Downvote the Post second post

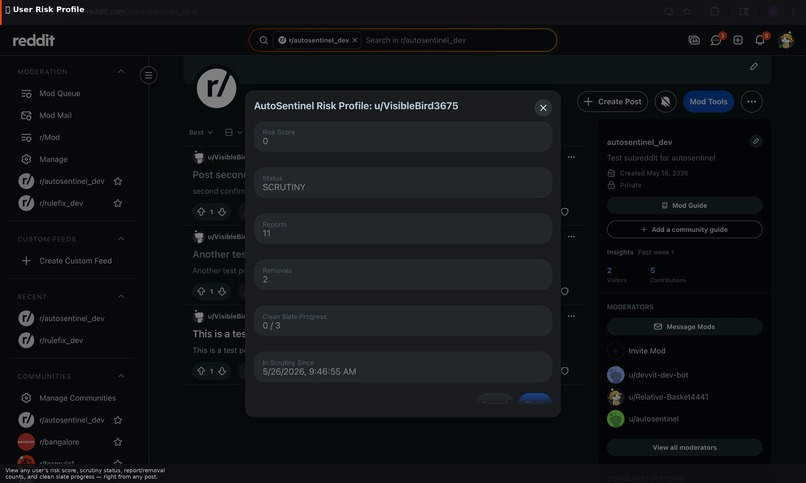[222, 212]
